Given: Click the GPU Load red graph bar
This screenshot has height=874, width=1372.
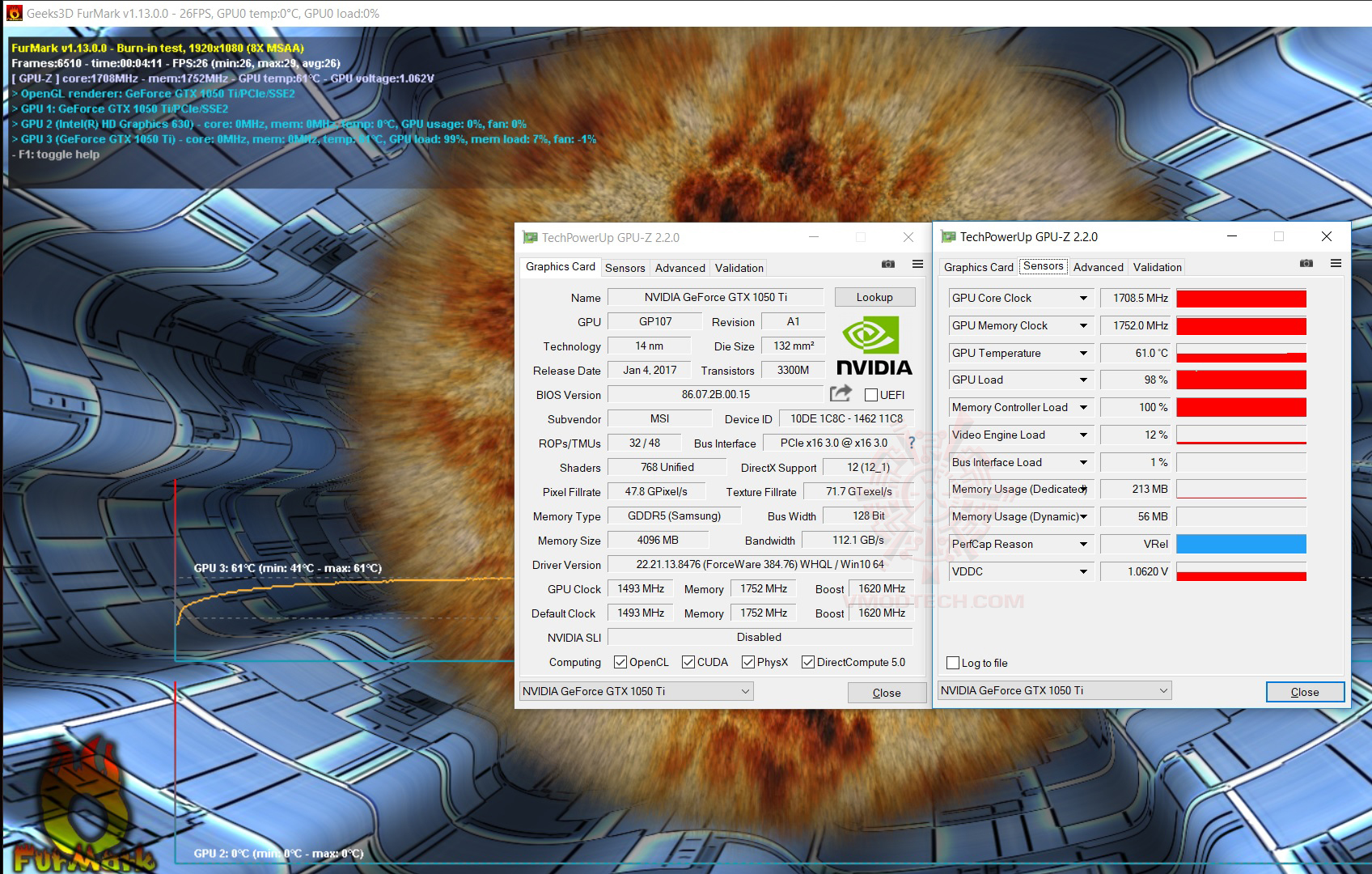Looking at the screenshot, I should pos(1241,380).
